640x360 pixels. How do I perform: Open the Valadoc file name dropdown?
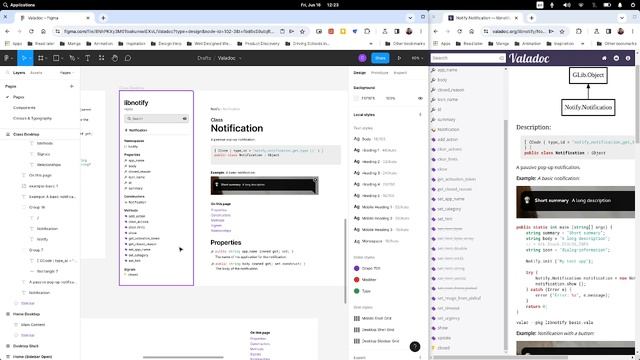click(240, 58)
